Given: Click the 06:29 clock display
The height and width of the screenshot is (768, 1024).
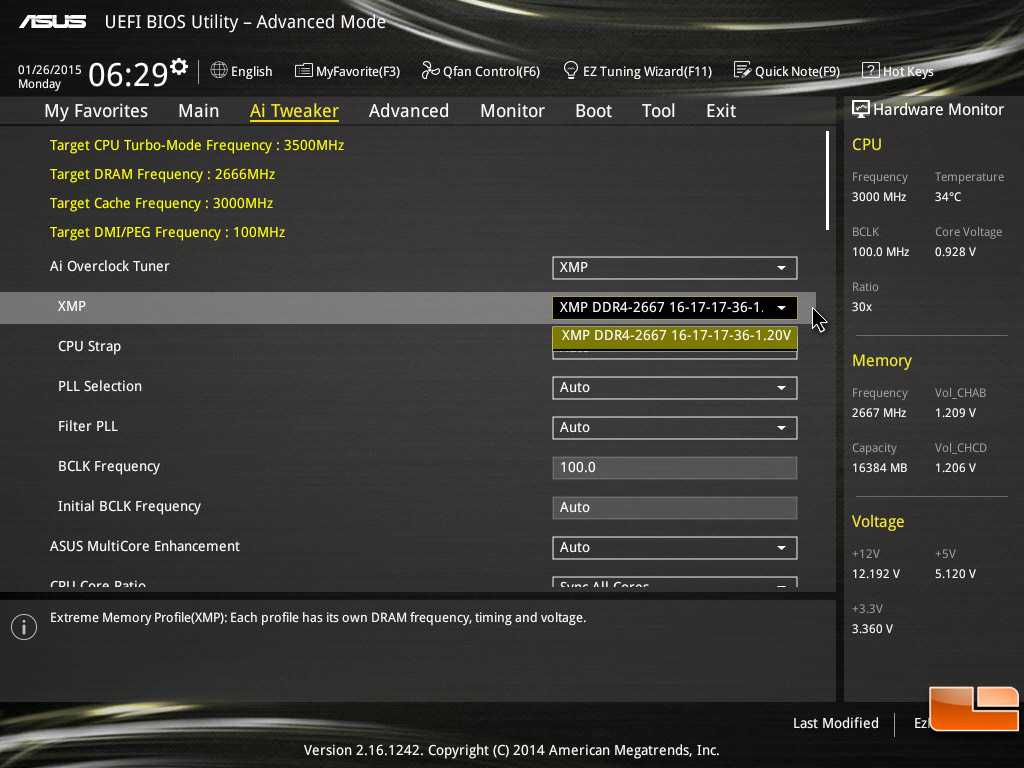Looking at the screenshot, I should point(128,74).
